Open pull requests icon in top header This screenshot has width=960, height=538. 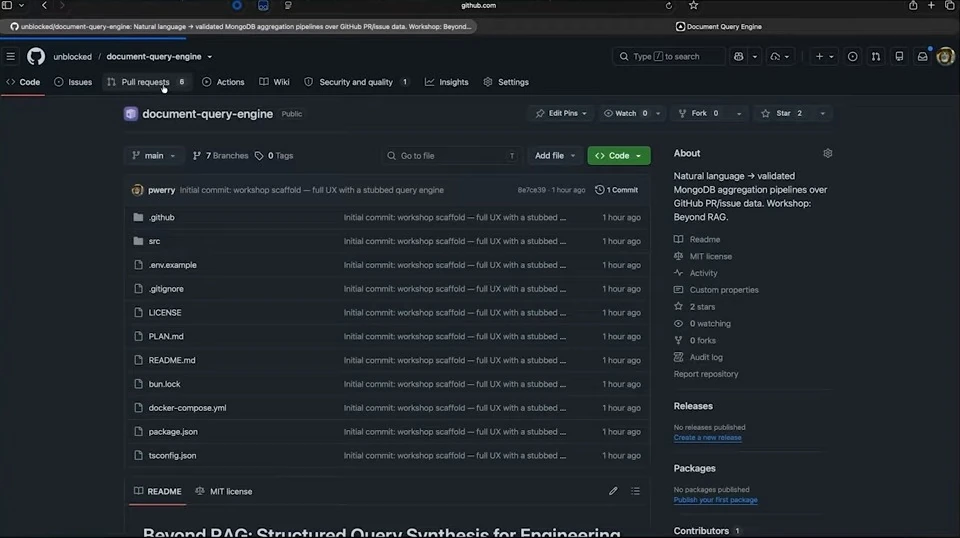(x=876, y=56)
